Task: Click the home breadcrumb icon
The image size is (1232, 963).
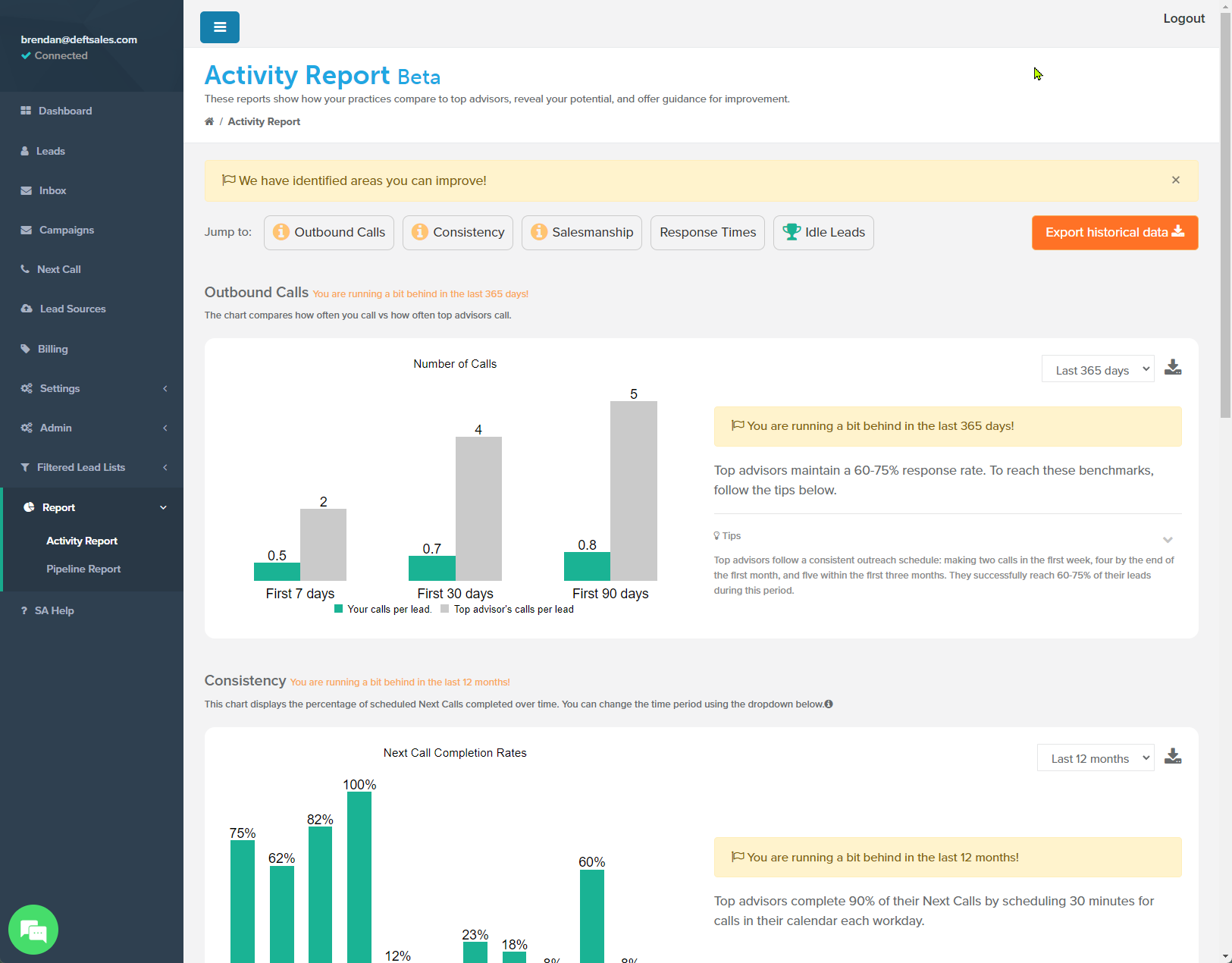Action: coord(209,121)
